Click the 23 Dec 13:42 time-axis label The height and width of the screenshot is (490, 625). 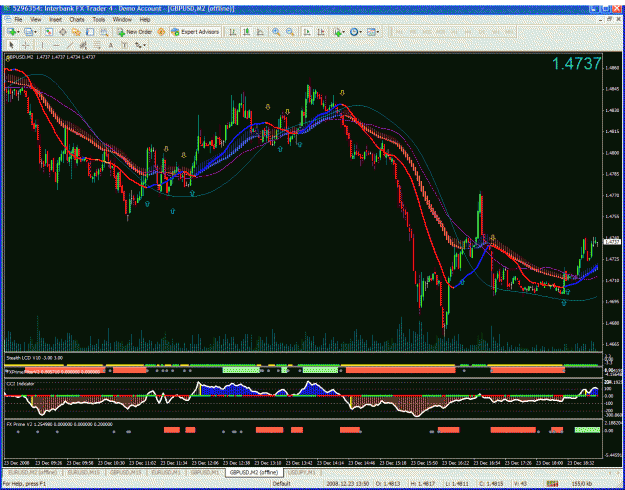[x=299, y=463]
